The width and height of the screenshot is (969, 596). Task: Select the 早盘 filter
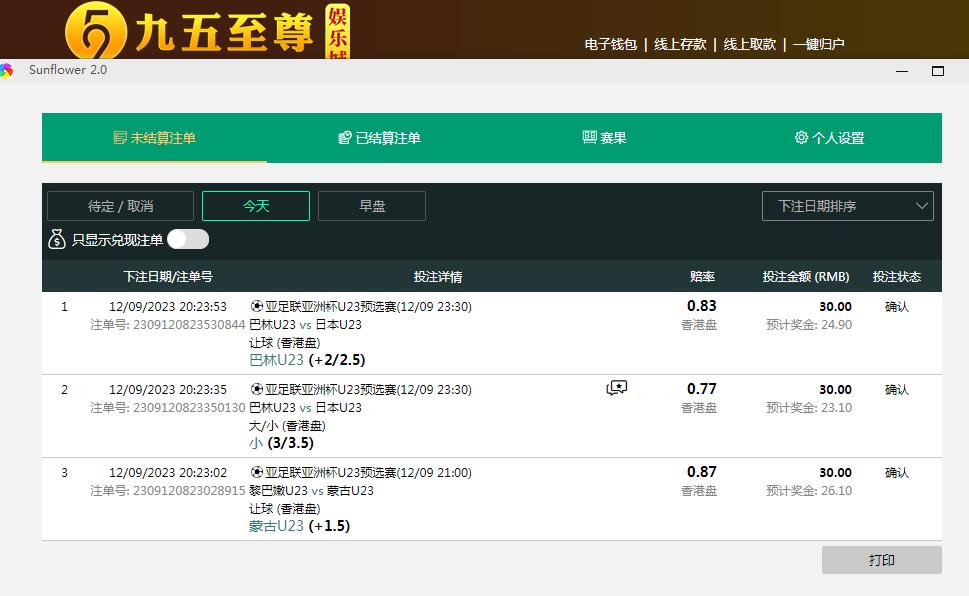pyautogui.click(x=372, y=206)
